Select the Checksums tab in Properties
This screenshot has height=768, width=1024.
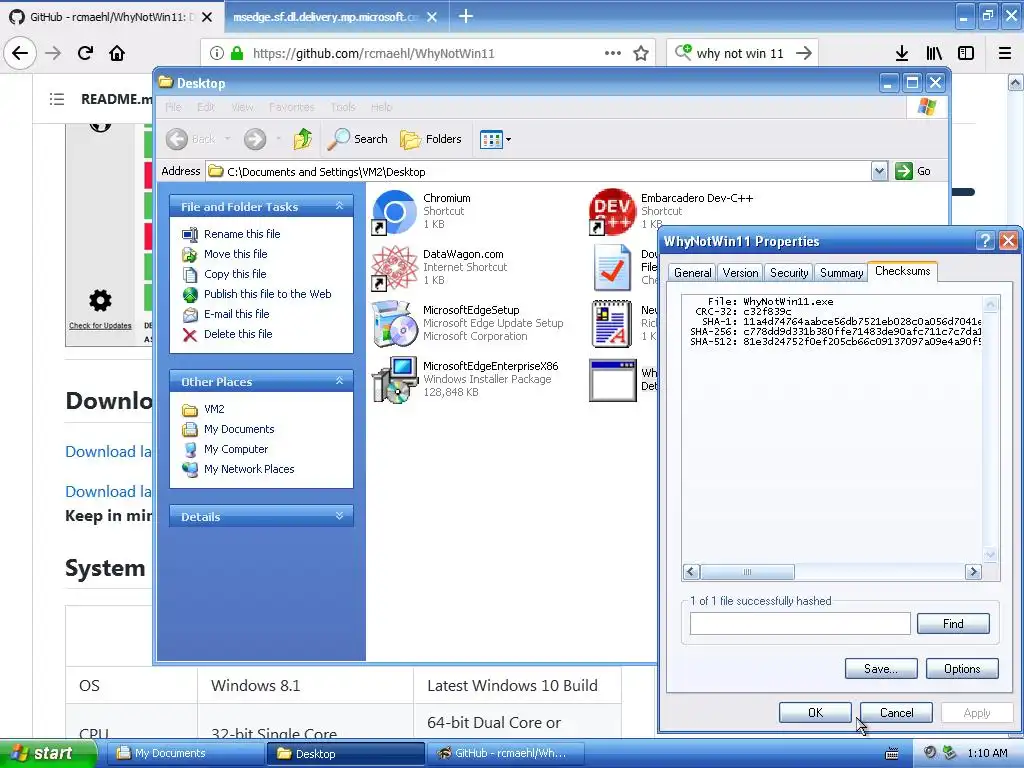pos(903,271)
